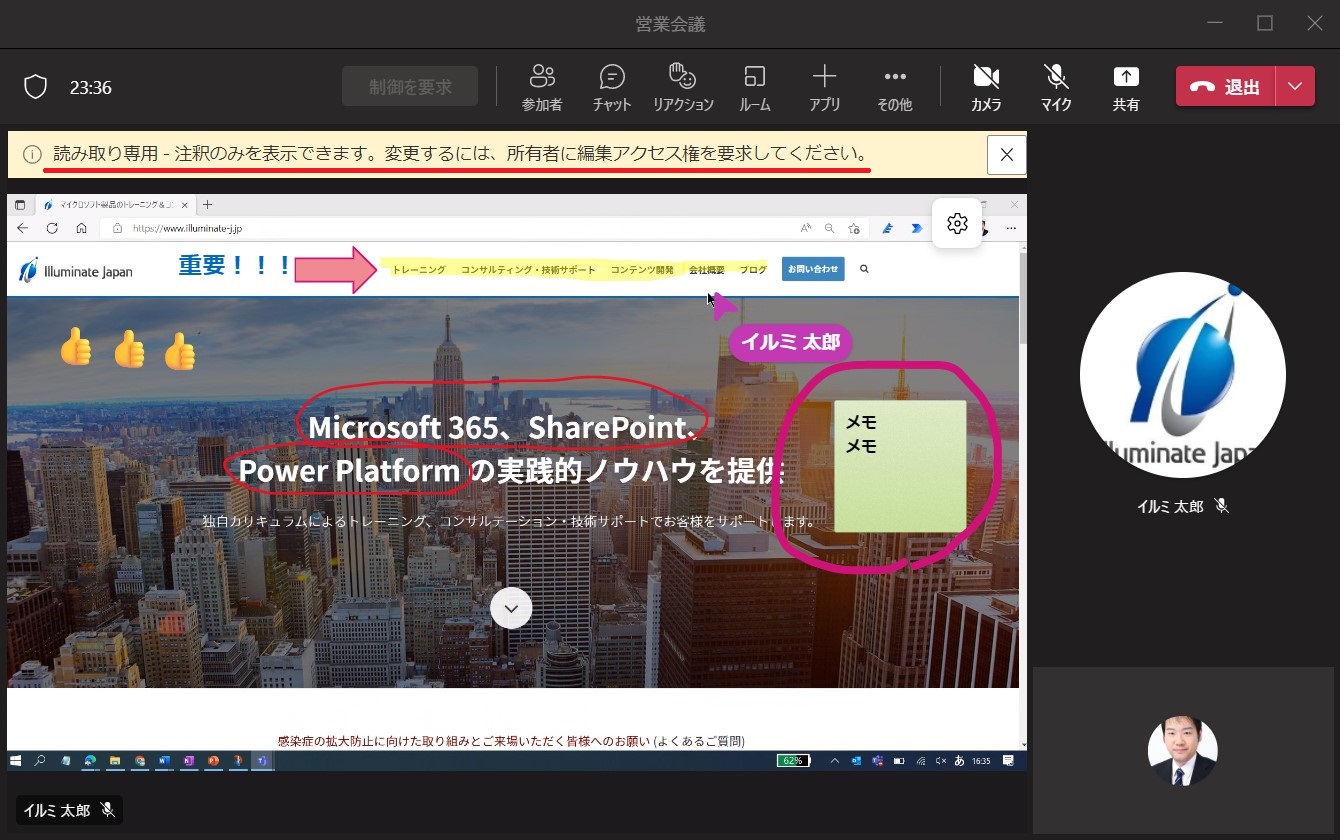Click the イルミ 太郎 label under shared screen
Image resolution: width=1340 pixels, height=840 pixels.
pos(69,810)
